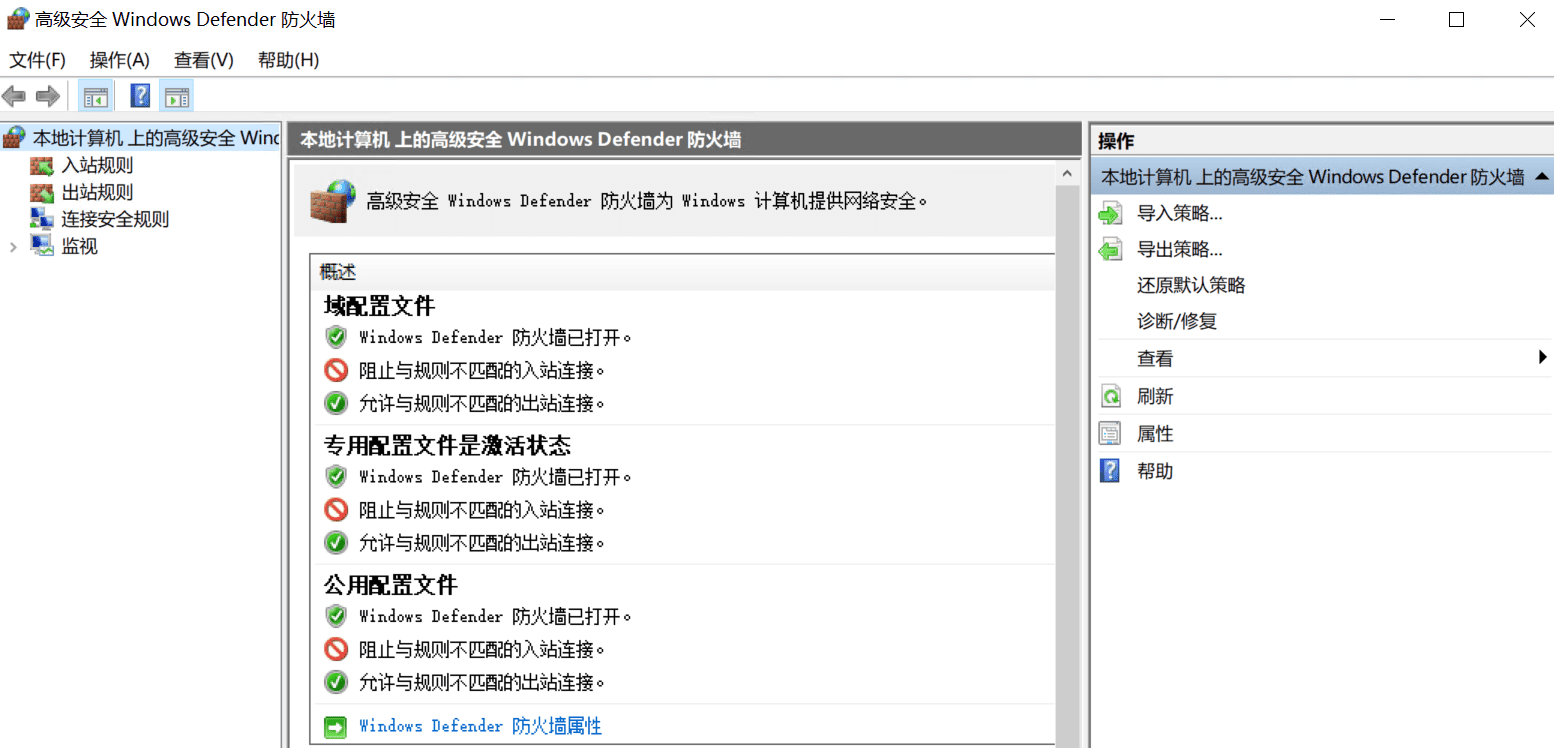Screen dimensions: 1554x748
Task: Click the 概述 section label
Action: 338,272
